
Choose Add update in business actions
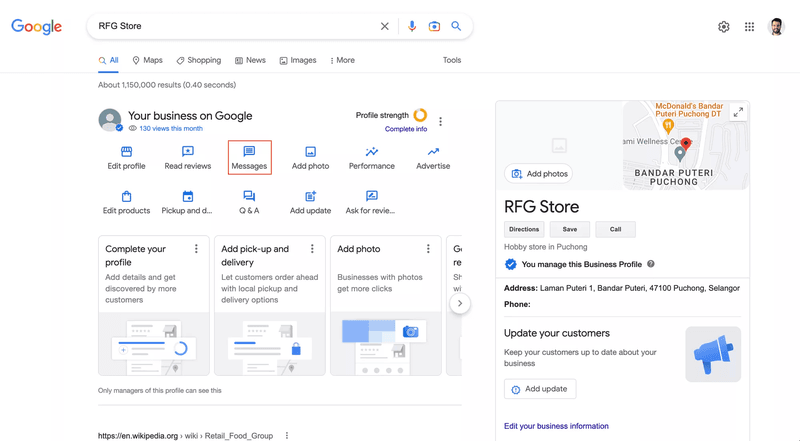point(310,203)
